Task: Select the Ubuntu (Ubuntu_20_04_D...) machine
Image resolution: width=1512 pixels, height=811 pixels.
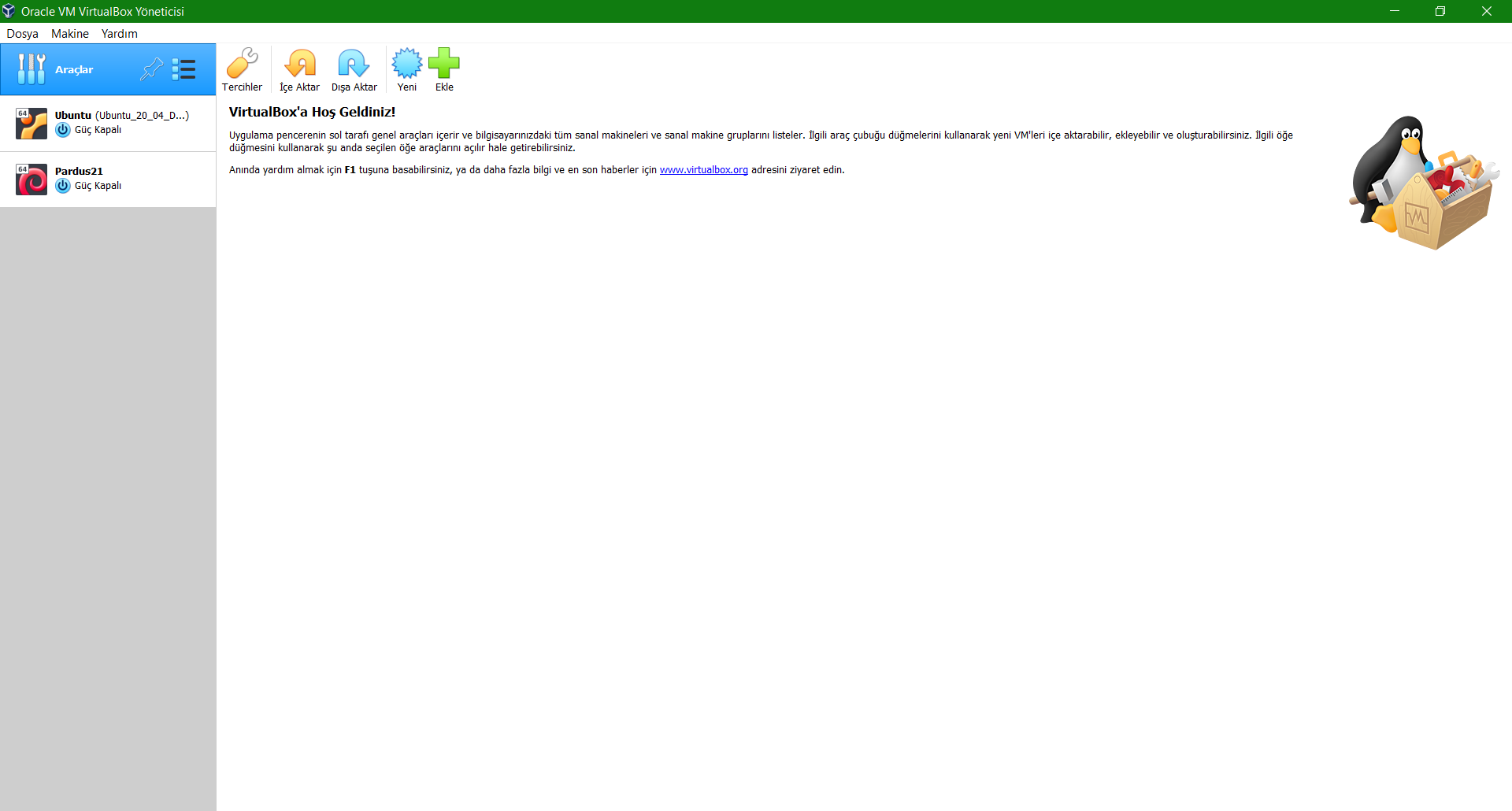Action: [108, 124]
